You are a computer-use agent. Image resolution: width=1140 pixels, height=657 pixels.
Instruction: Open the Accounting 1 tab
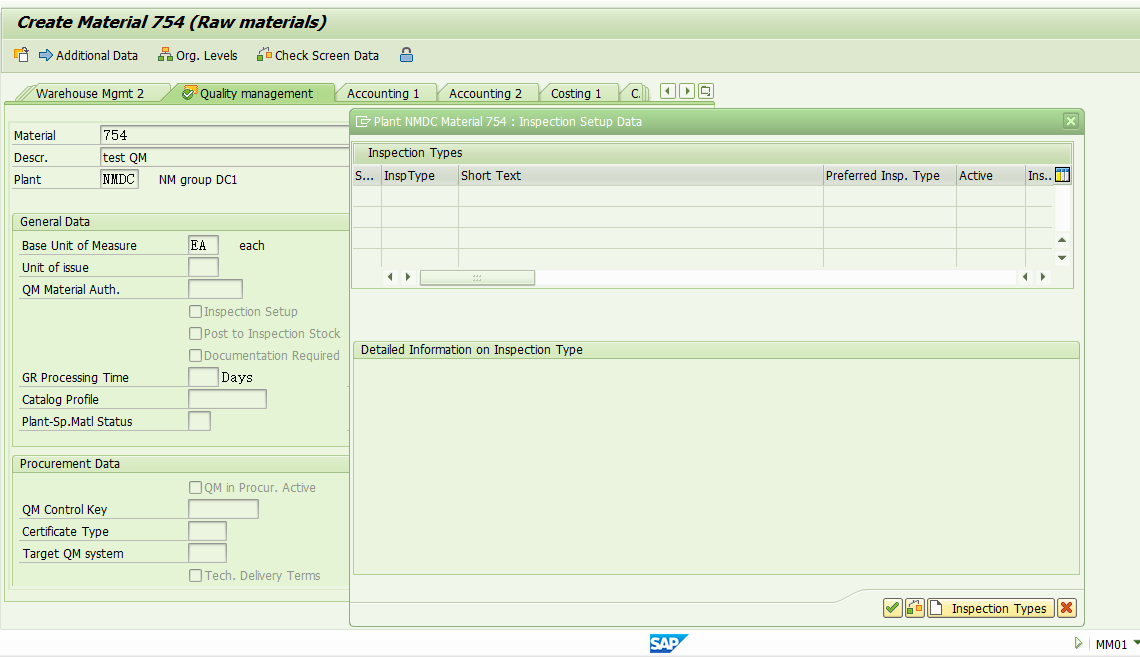pos(383,94)
